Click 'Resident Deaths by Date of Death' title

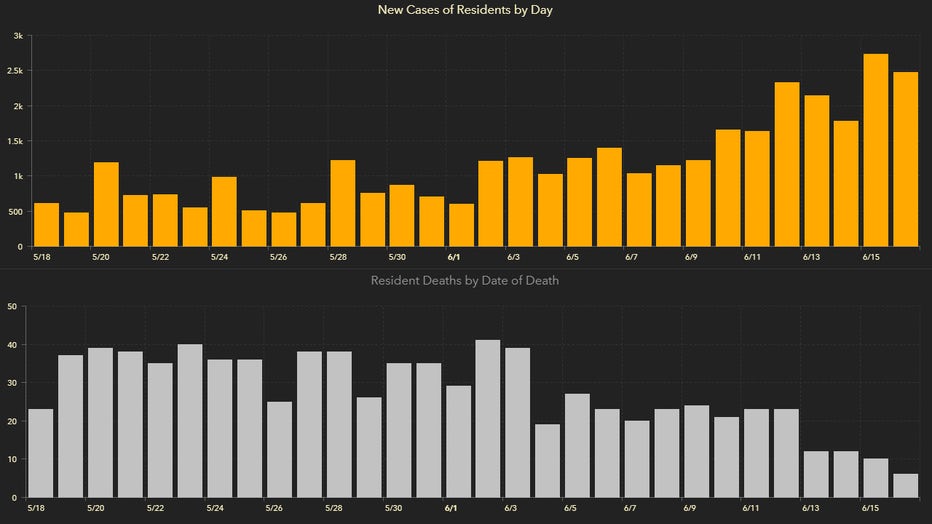(465, 280)
